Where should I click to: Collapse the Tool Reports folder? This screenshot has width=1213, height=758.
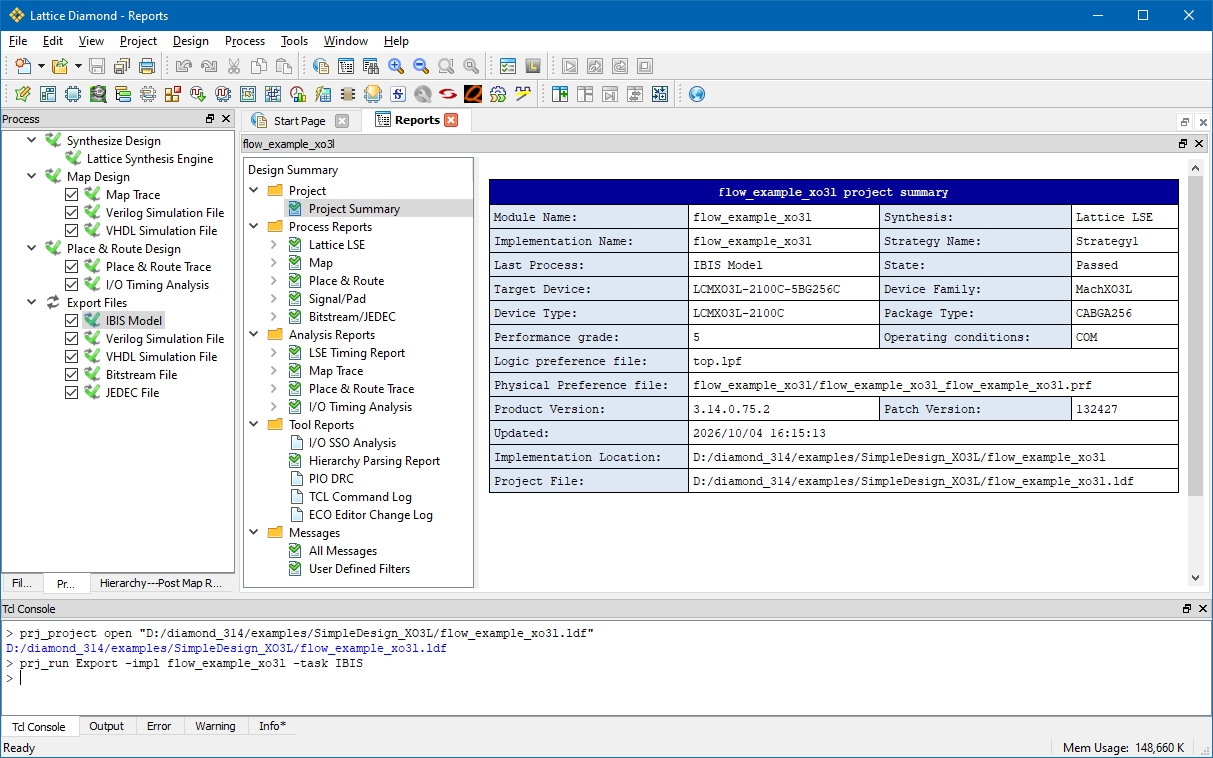point(254,425)
